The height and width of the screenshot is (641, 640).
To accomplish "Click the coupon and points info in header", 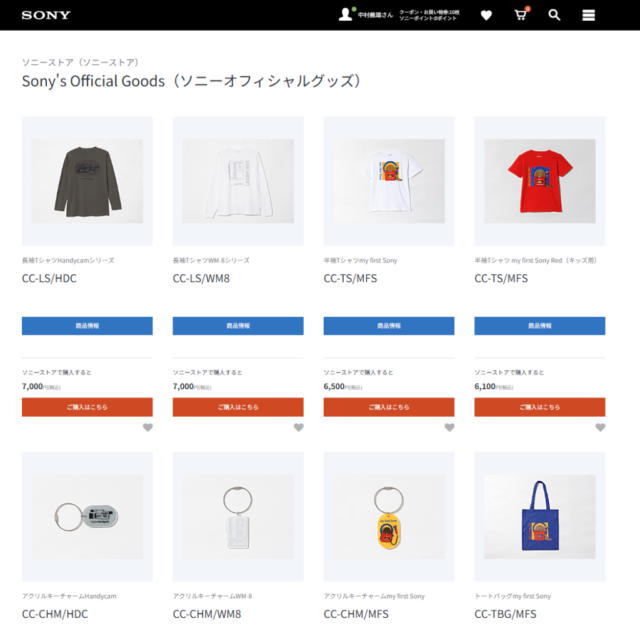I will [429, 15].
